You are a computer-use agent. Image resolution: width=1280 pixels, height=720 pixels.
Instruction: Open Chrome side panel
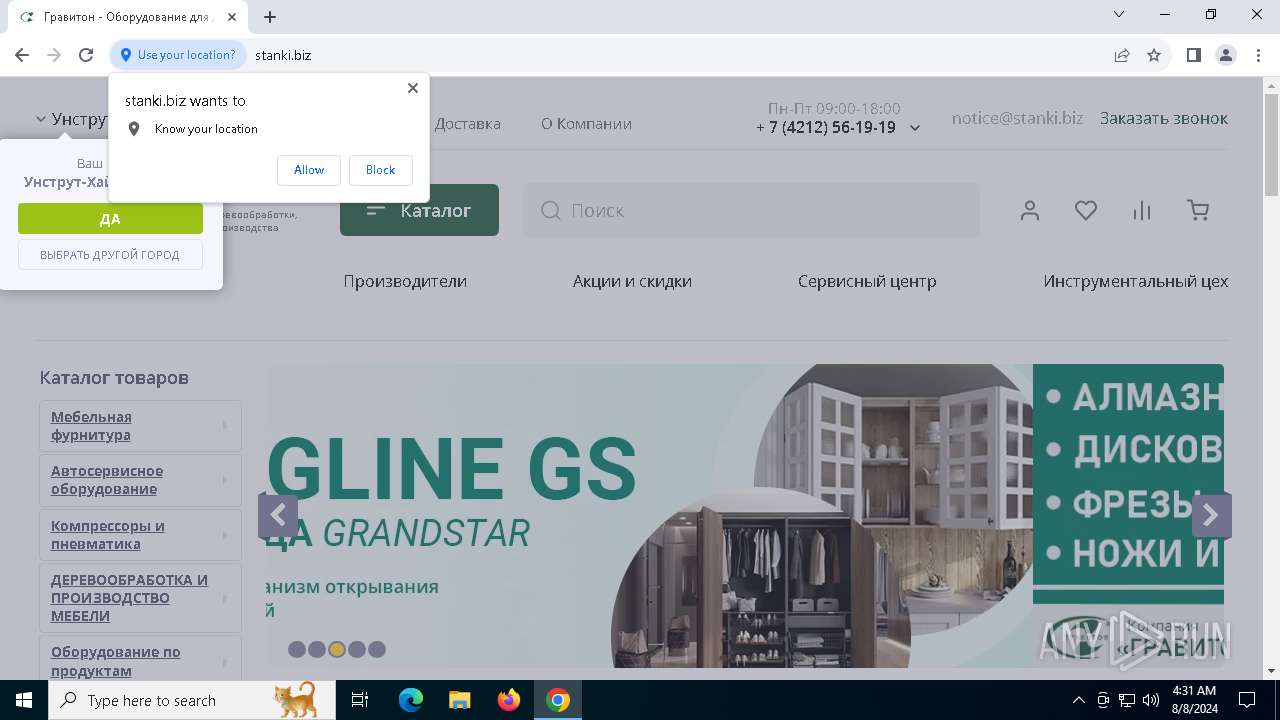click(x=1193, y=55)
